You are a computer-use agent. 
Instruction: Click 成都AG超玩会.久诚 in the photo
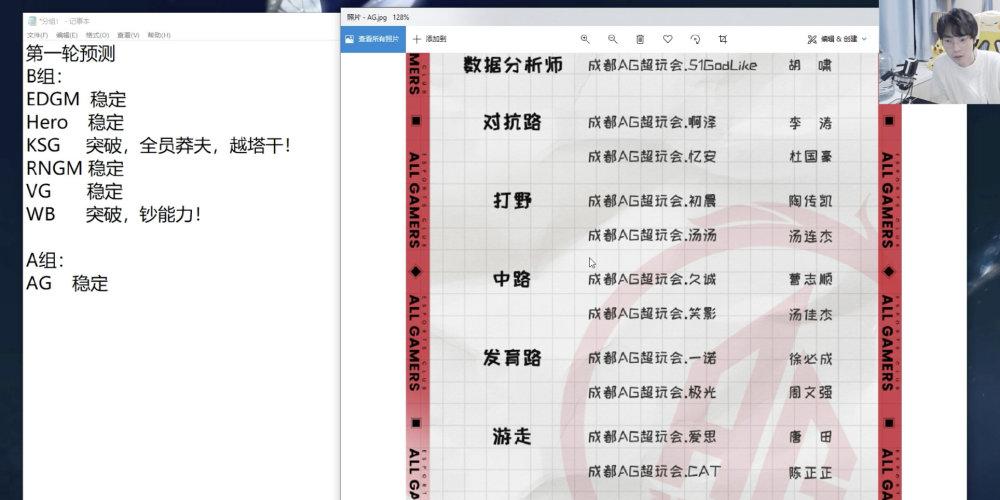click(652, 279)
